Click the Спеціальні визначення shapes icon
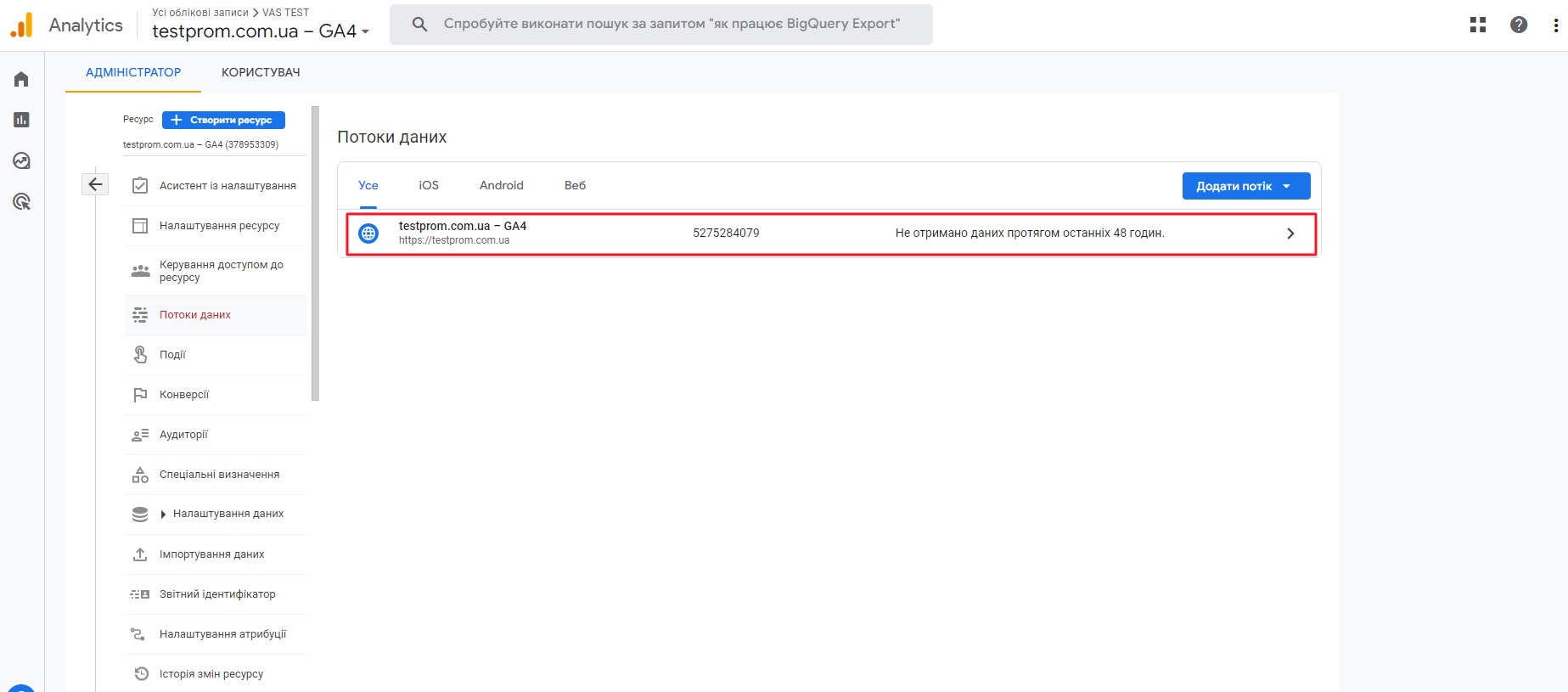Viewport: 1568px width, 692px height. point(140,475)
